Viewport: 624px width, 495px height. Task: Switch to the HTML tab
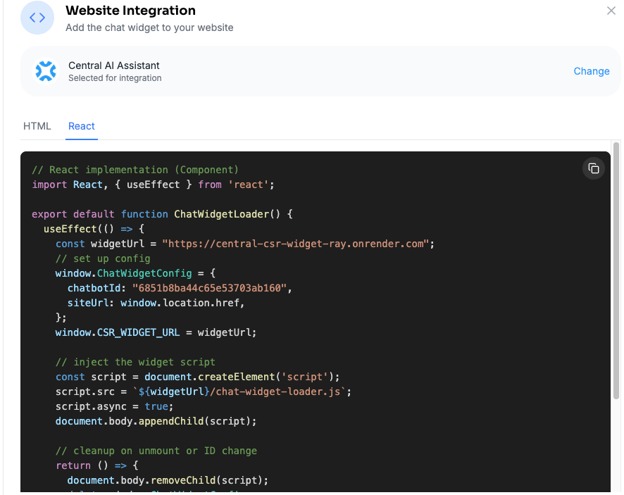click(37, 126)
